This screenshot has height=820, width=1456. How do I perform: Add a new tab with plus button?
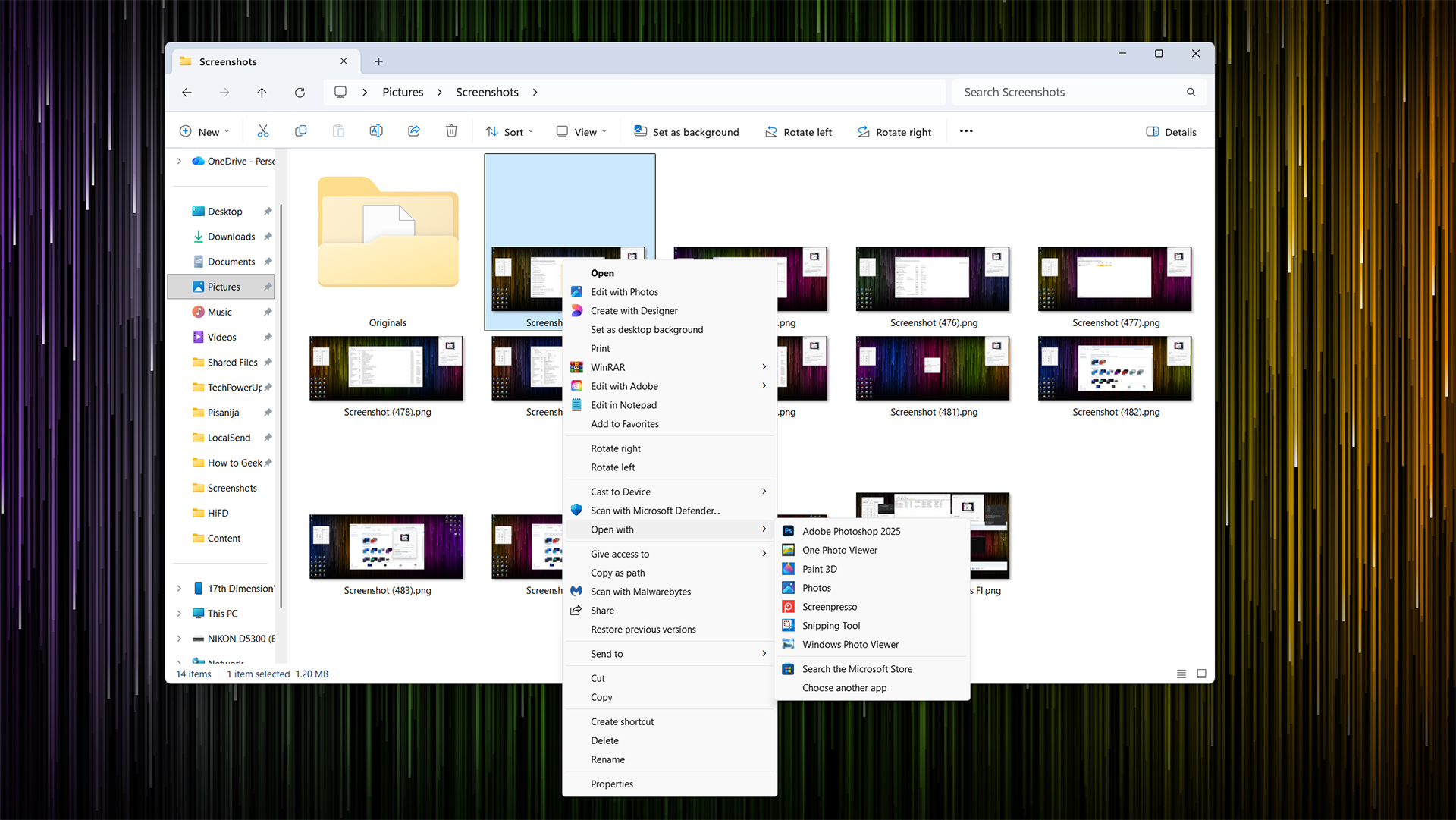[378, 61]
